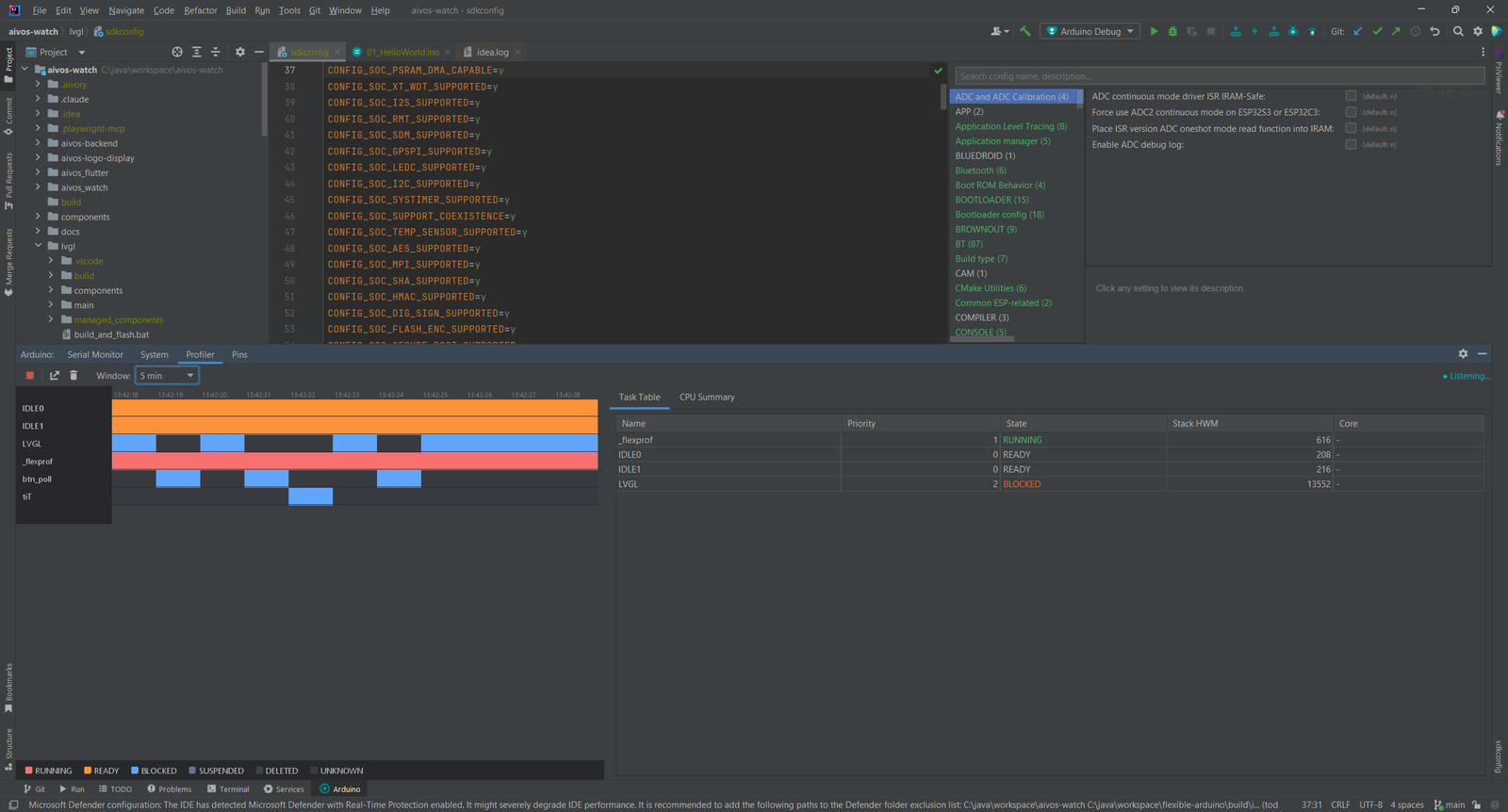Open the Refactor menu
The image size is (1508, 812).
pos(201,10)
